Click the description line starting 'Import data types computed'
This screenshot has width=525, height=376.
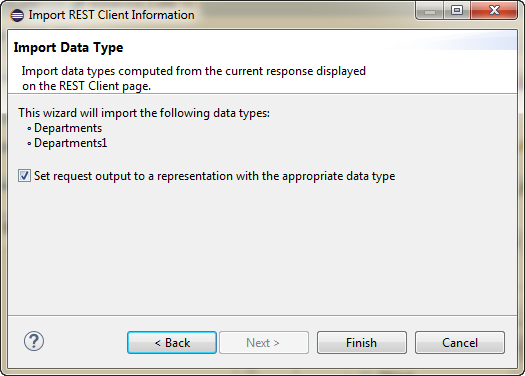[x=194, y=71]
